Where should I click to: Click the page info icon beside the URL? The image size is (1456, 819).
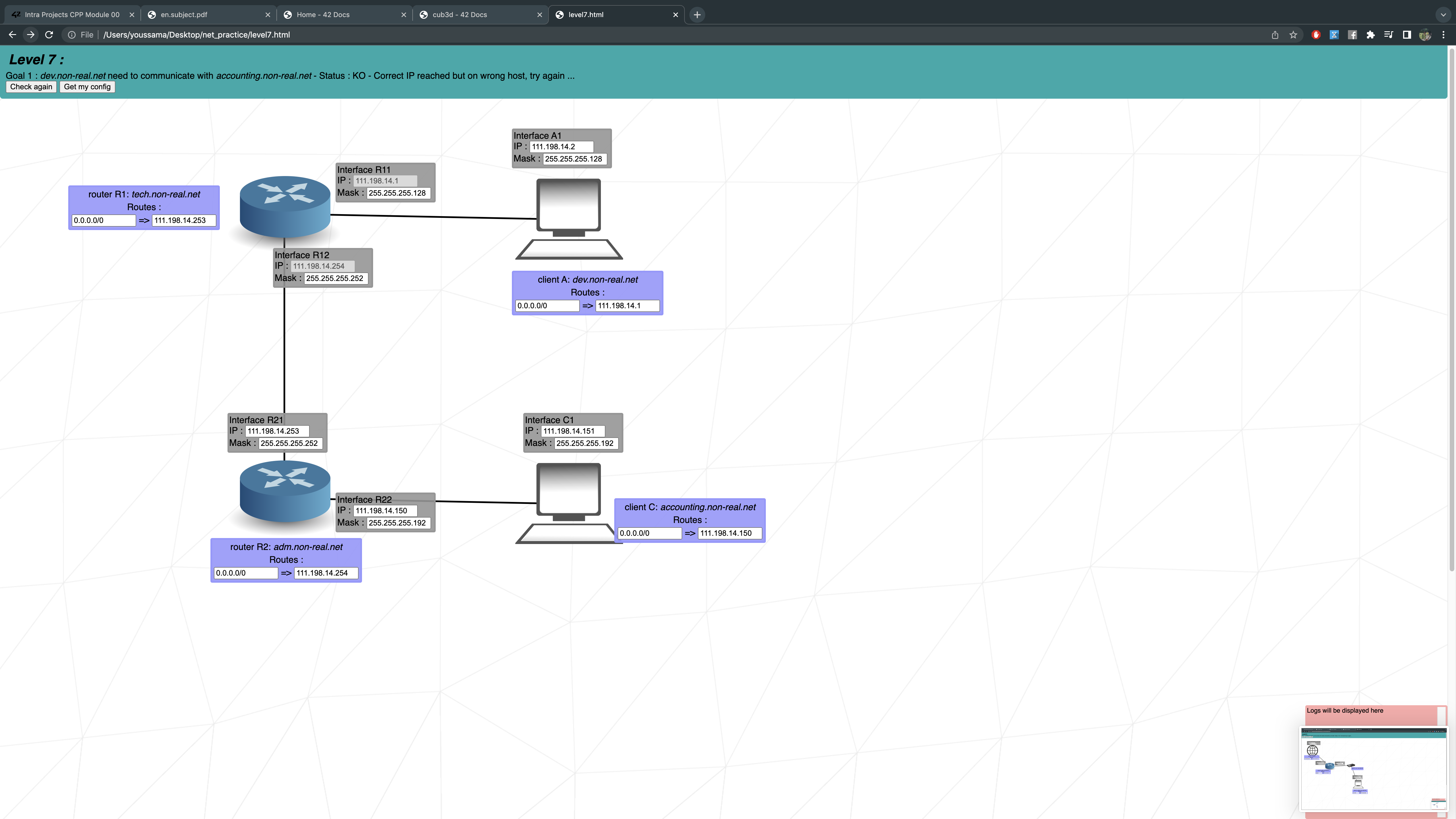coord(72,34)
